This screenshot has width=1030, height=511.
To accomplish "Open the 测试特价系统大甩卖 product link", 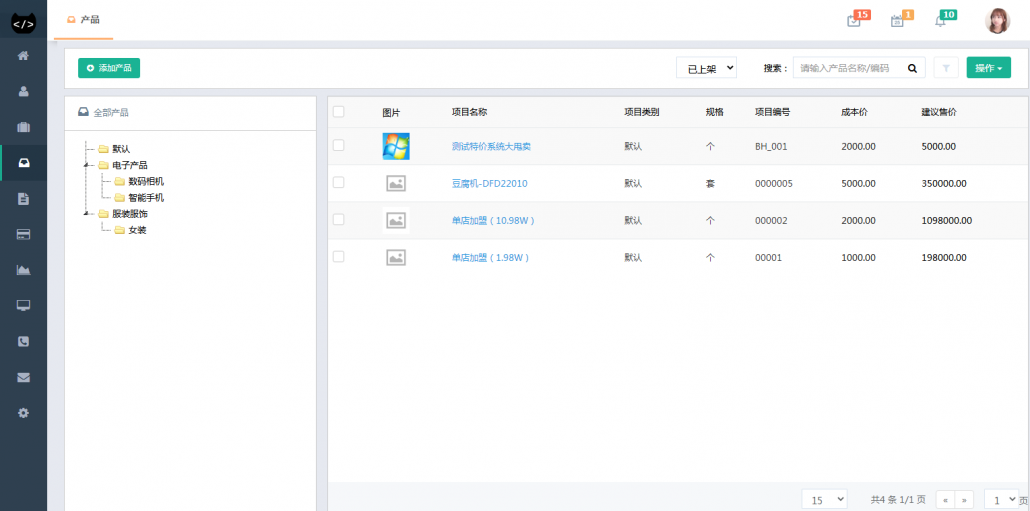I will click(x=491, y=146).
